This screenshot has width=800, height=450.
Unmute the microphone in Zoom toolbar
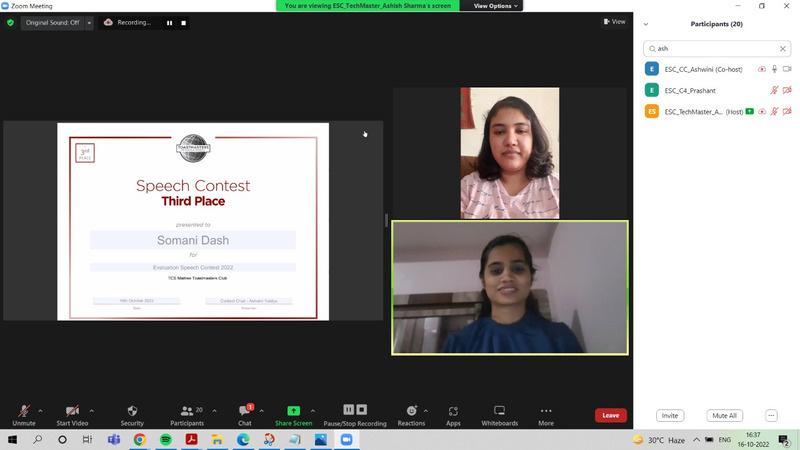coord(23,415)
